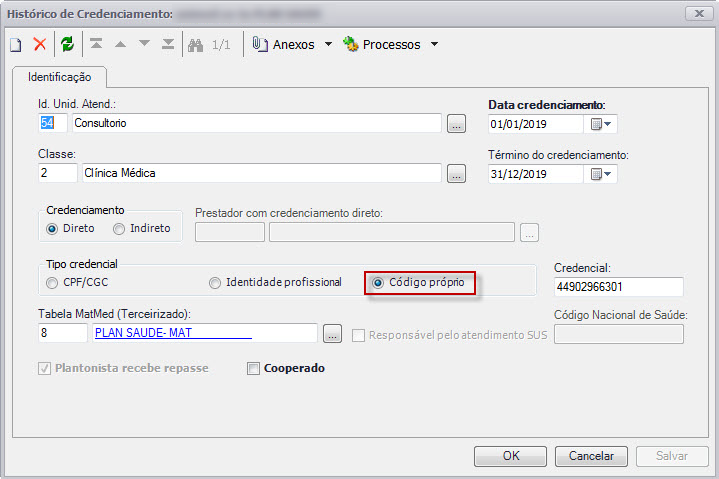Click the Consultorio description field
Image resolution: width=719 pixels, height=479 pixels.
pos(257,123)
